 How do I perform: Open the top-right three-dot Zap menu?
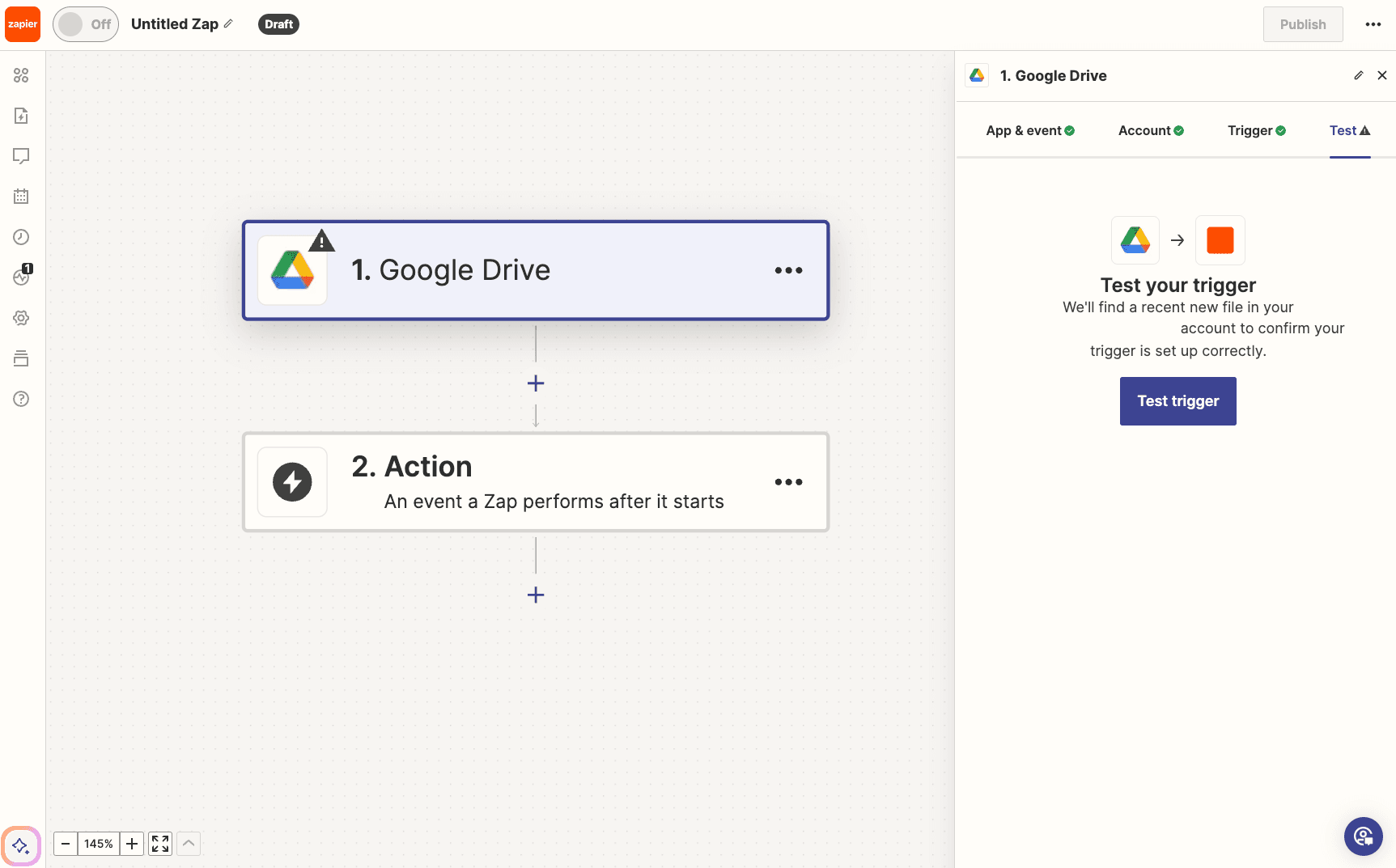pyautogui.click(x=1373, y=24)
